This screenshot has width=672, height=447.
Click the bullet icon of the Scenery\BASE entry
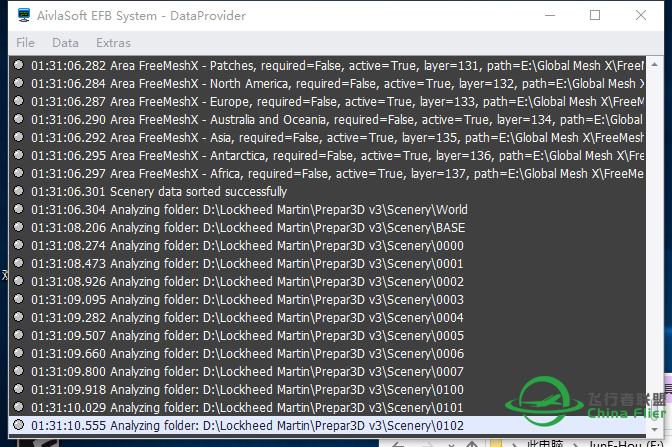tap(18, 227)
